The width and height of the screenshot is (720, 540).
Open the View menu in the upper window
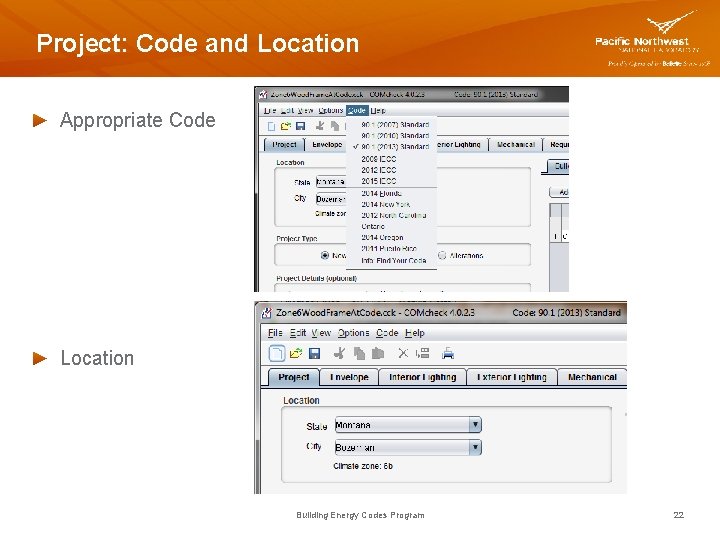pos(305,111)
